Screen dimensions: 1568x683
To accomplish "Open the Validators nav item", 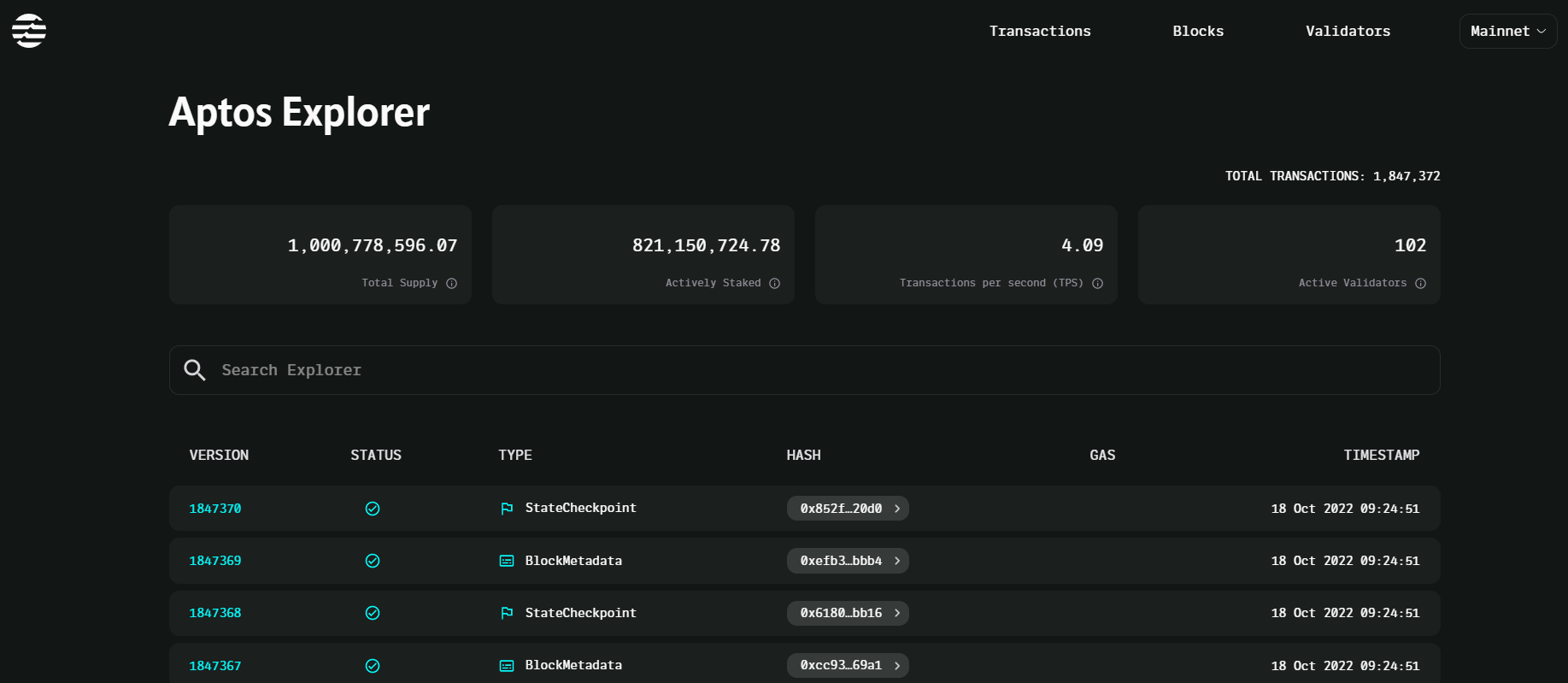I will 1348,32.
